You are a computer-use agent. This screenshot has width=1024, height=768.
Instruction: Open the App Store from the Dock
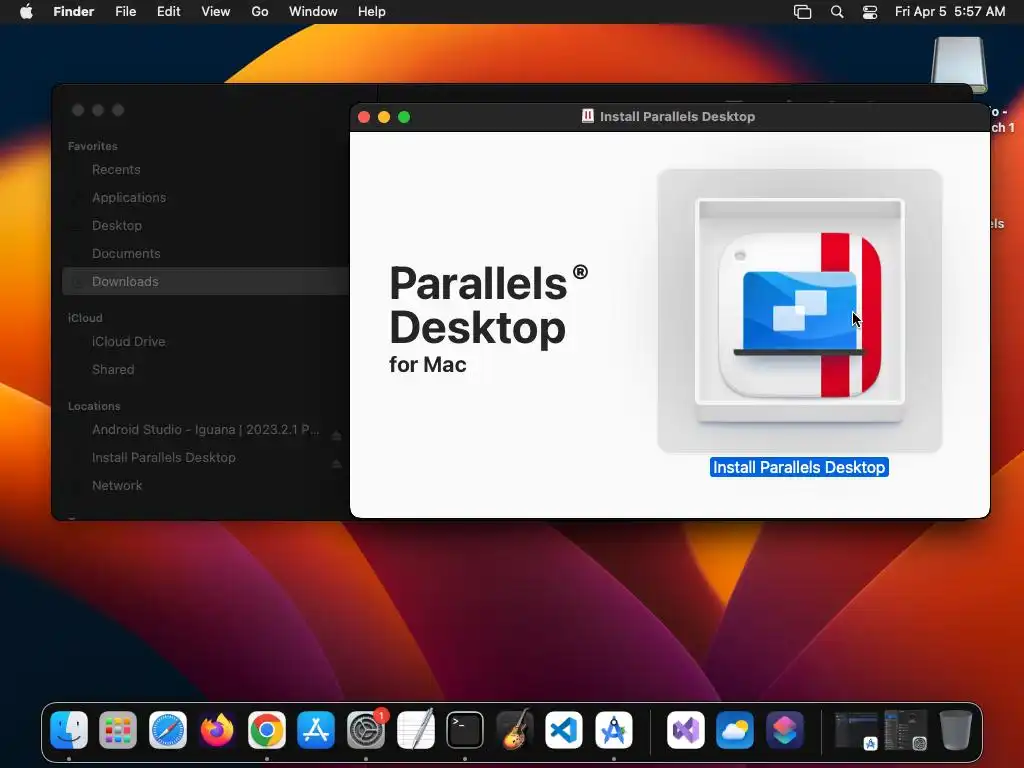[x=316, y=729]
